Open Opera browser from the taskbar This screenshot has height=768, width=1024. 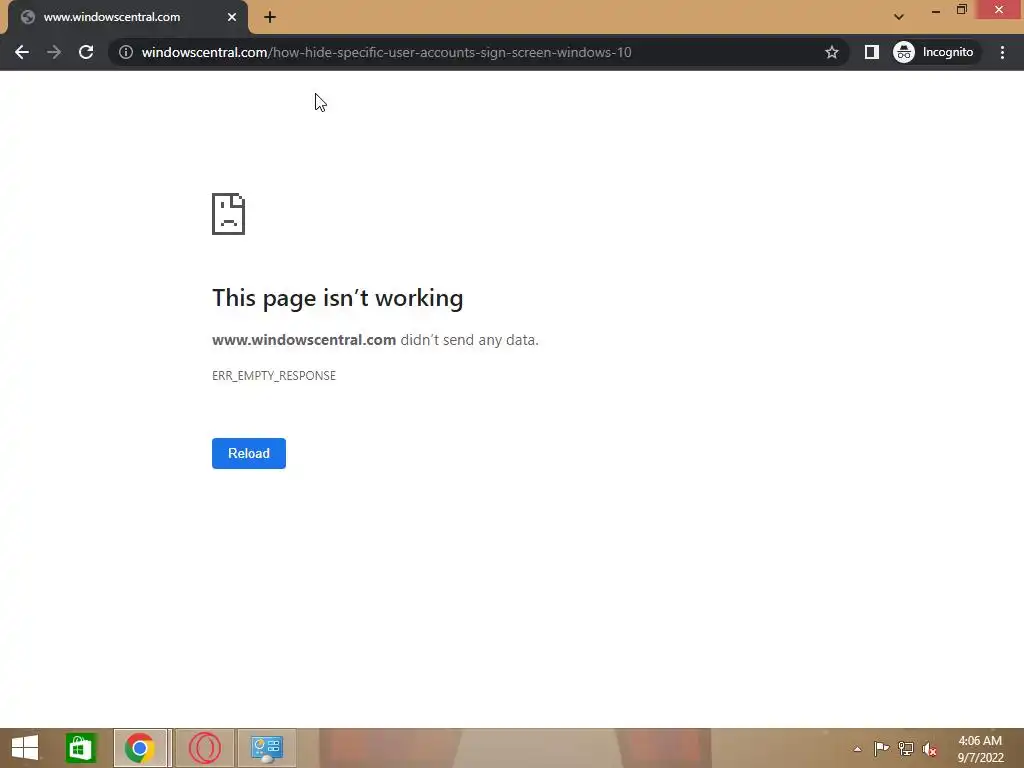[x=204, y=748]
